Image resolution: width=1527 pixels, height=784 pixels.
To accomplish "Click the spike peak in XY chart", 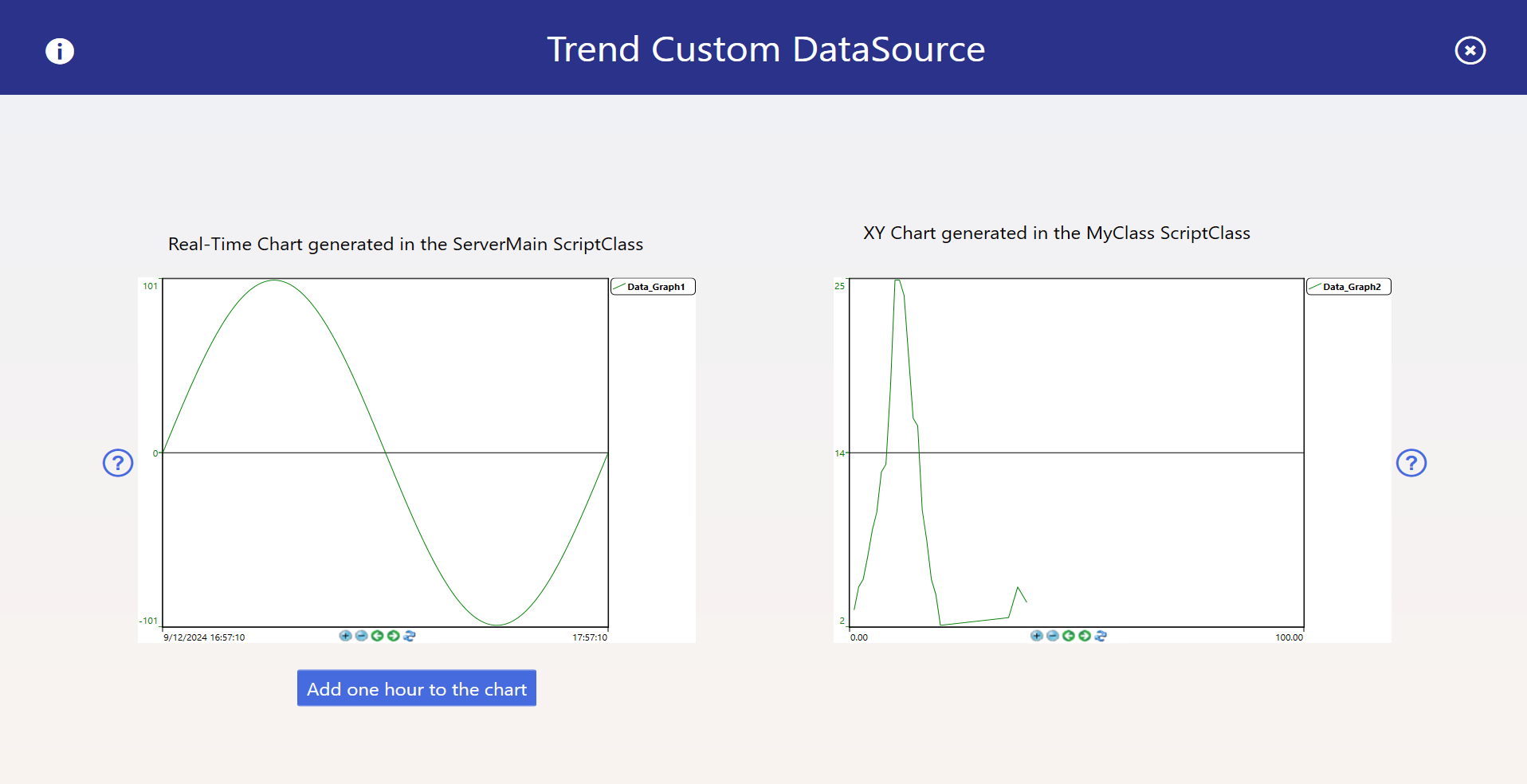I will pos(897,281).
